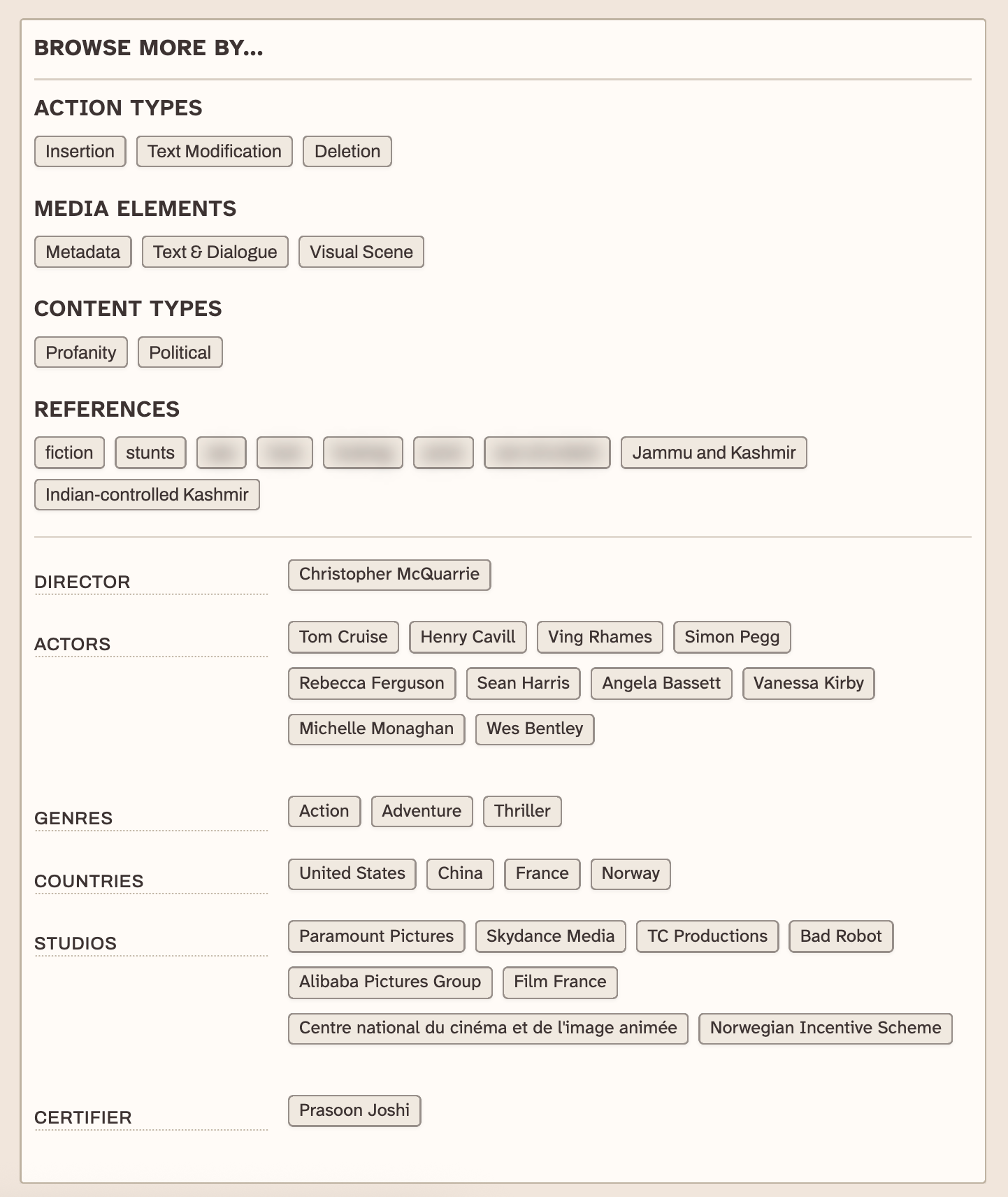Click the fiction reference tag
1008x1197 pixels.
click(x=69, y=453)
